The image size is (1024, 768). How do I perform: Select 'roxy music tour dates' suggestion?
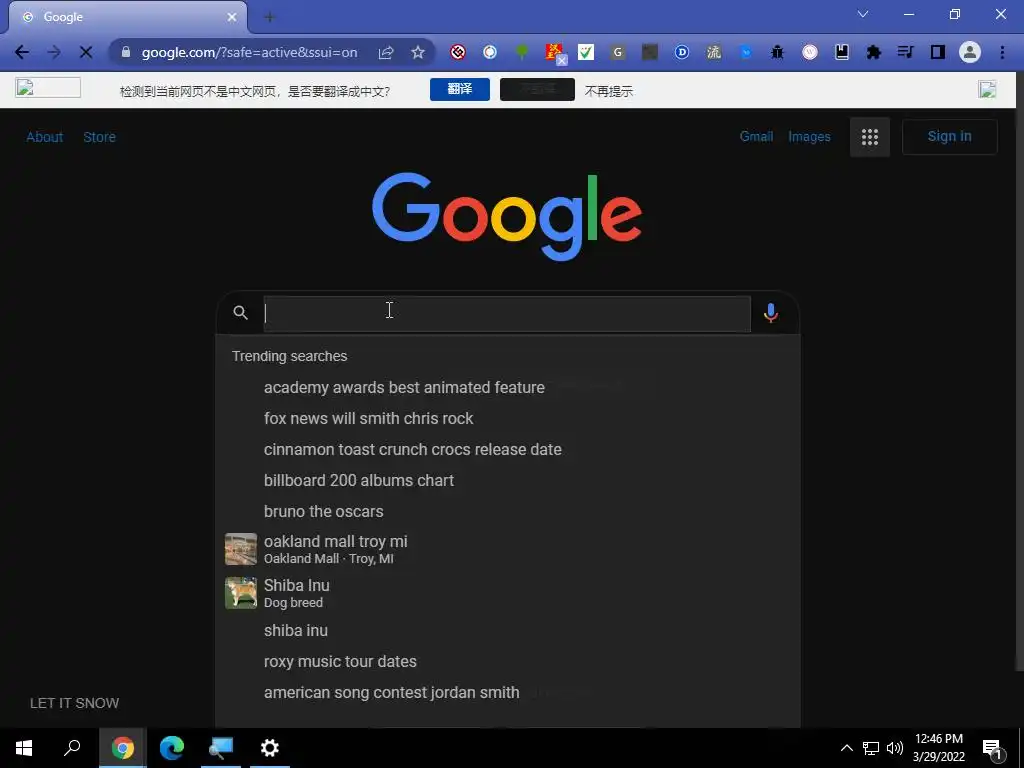507,662
